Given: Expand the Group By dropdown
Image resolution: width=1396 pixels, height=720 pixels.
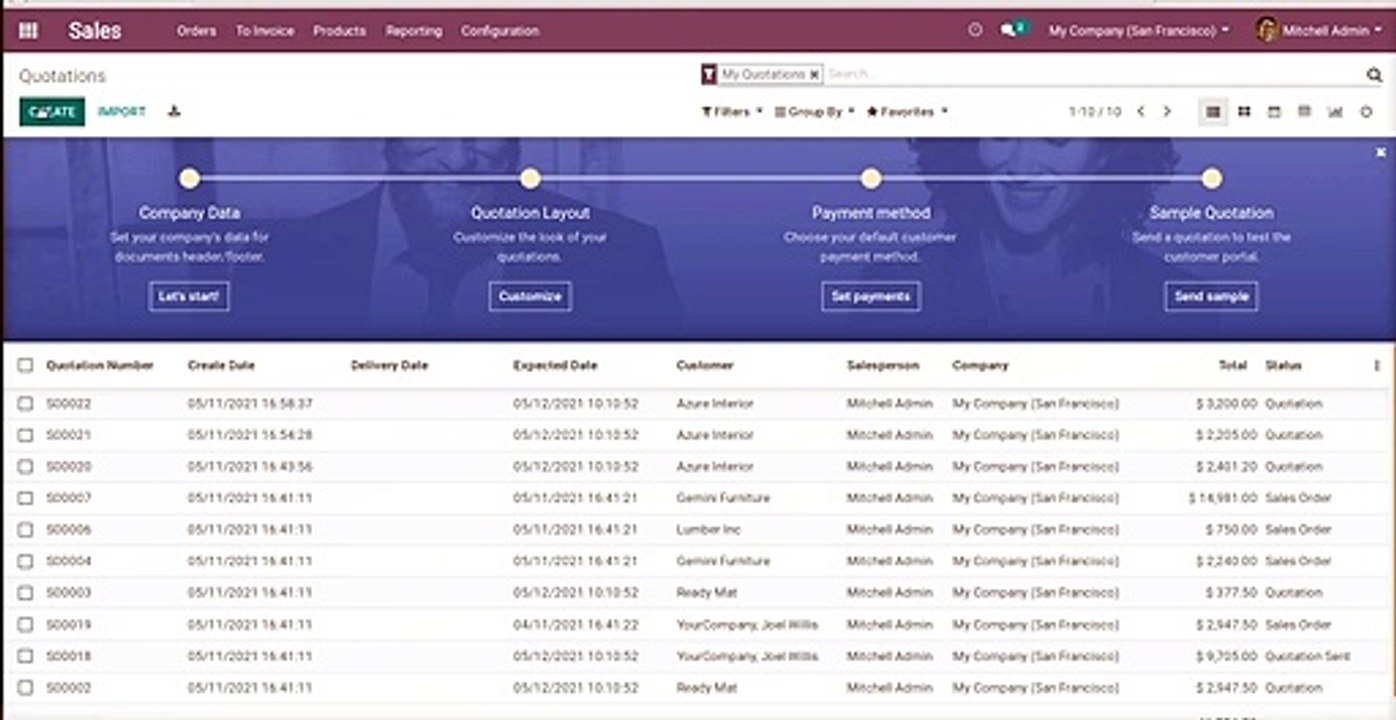Looking at the screenshot, I should (x=815, y=112).
